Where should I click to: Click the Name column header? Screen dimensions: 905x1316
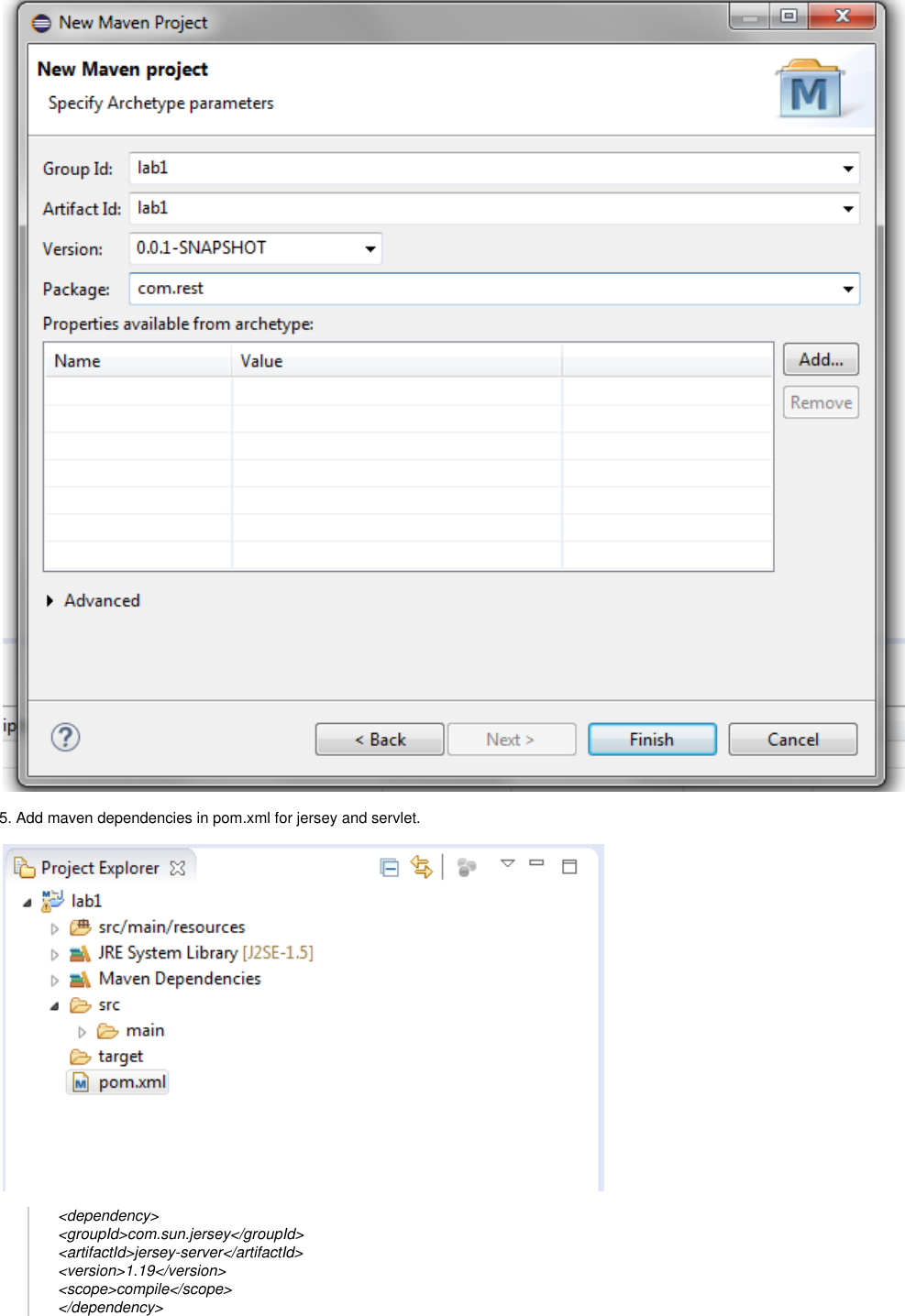tap(138, 361)
